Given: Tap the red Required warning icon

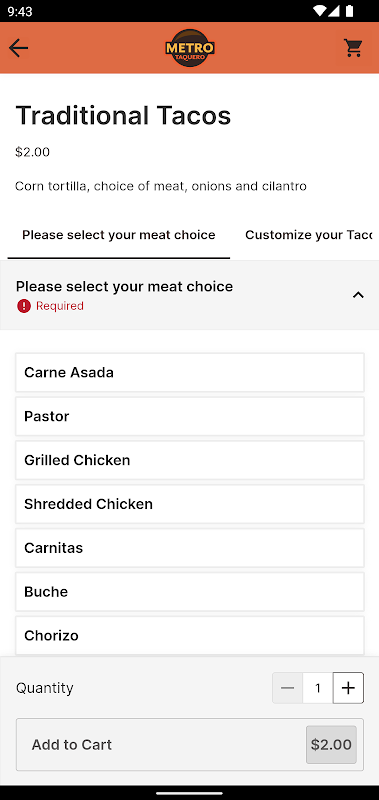Looking at the screenshot, I should tap(23, 306).
